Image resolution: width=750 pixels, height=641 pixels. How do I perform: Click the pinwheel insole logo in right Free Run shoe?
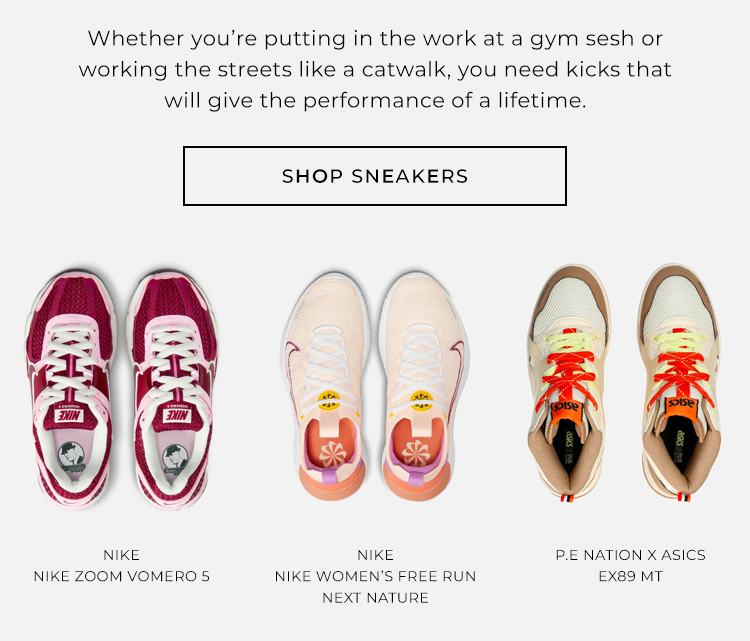pos(416,453)
